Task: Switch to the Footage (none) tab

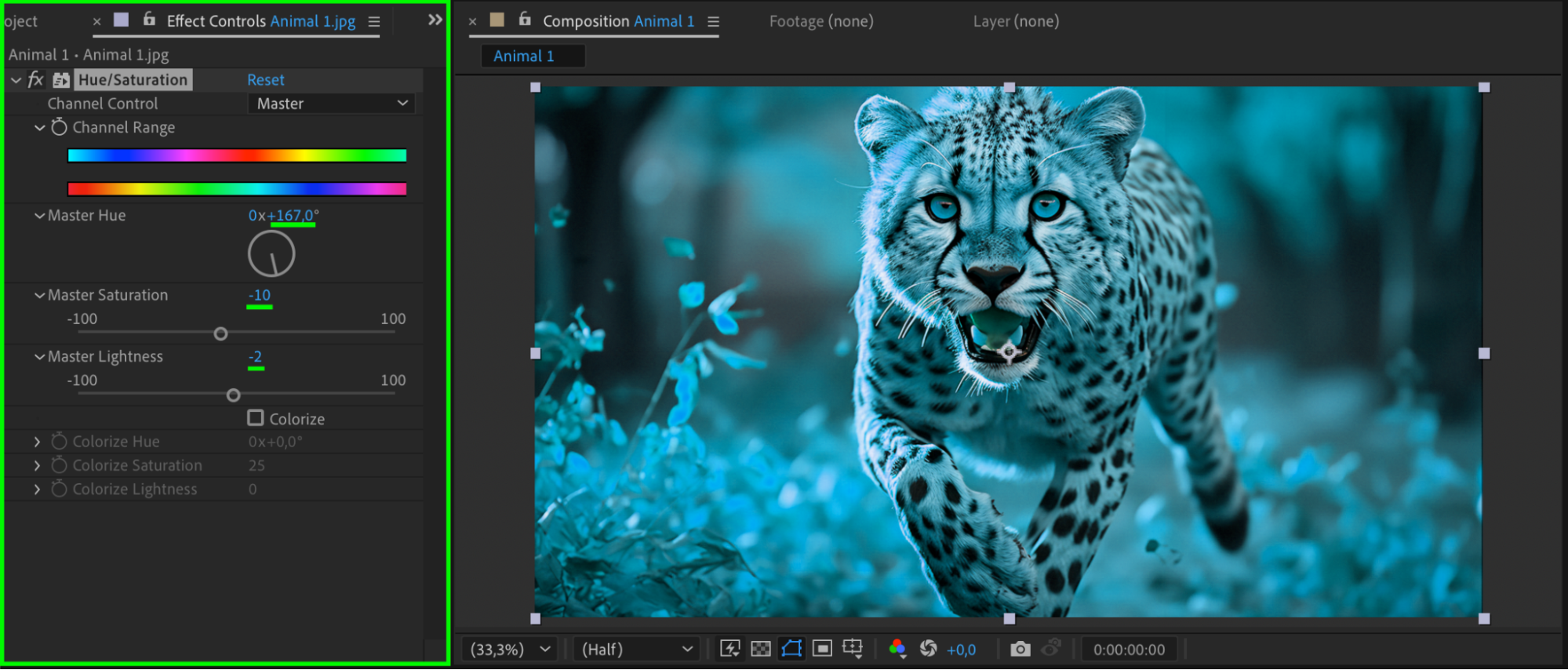Action: click(x=820, y=21)
